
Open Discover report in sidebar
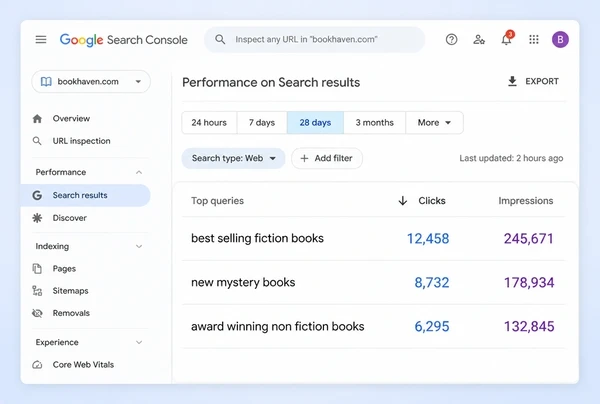[70, 218]
